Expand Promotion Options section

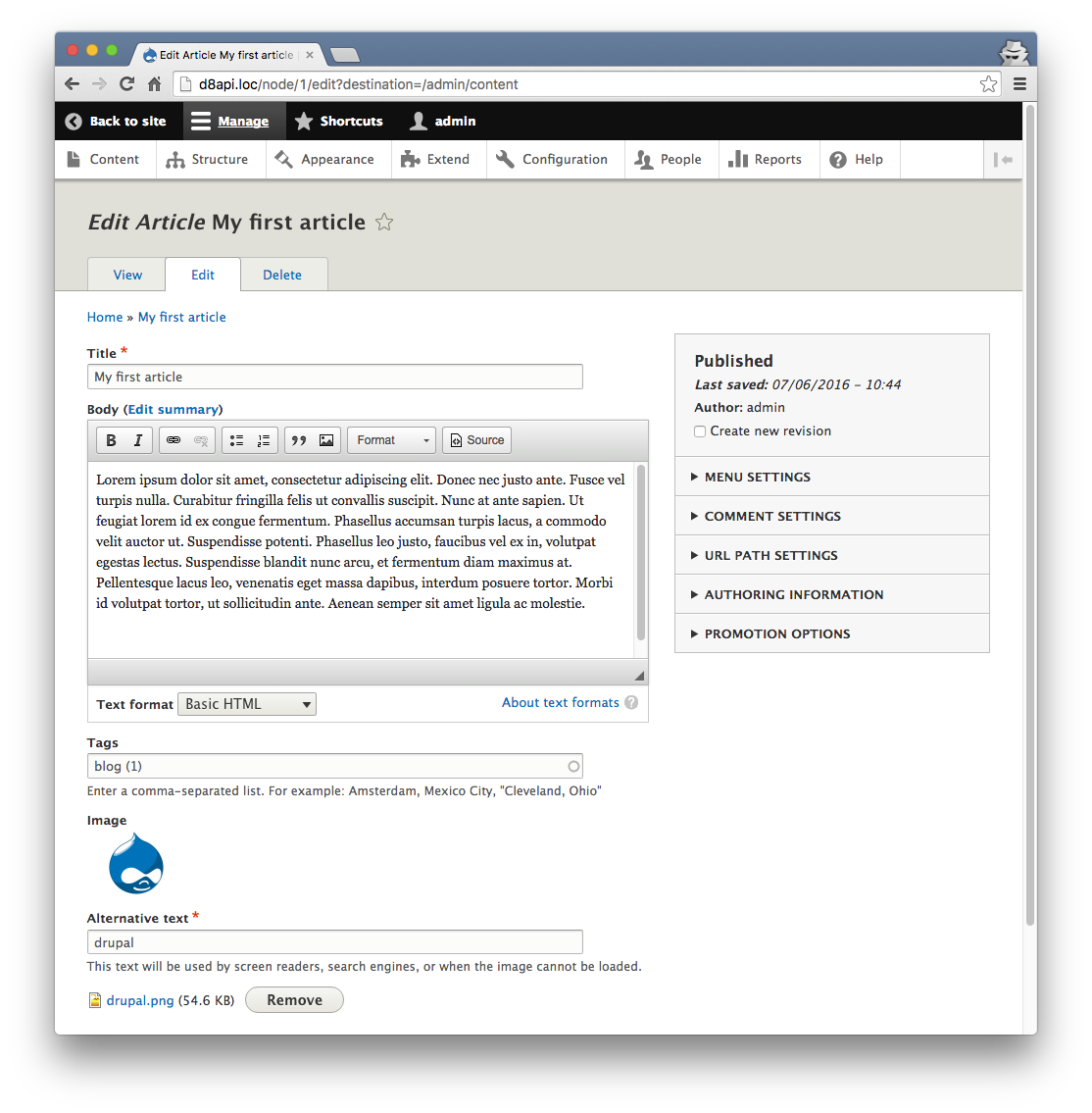pyautogui.click(x=831, y=633)
